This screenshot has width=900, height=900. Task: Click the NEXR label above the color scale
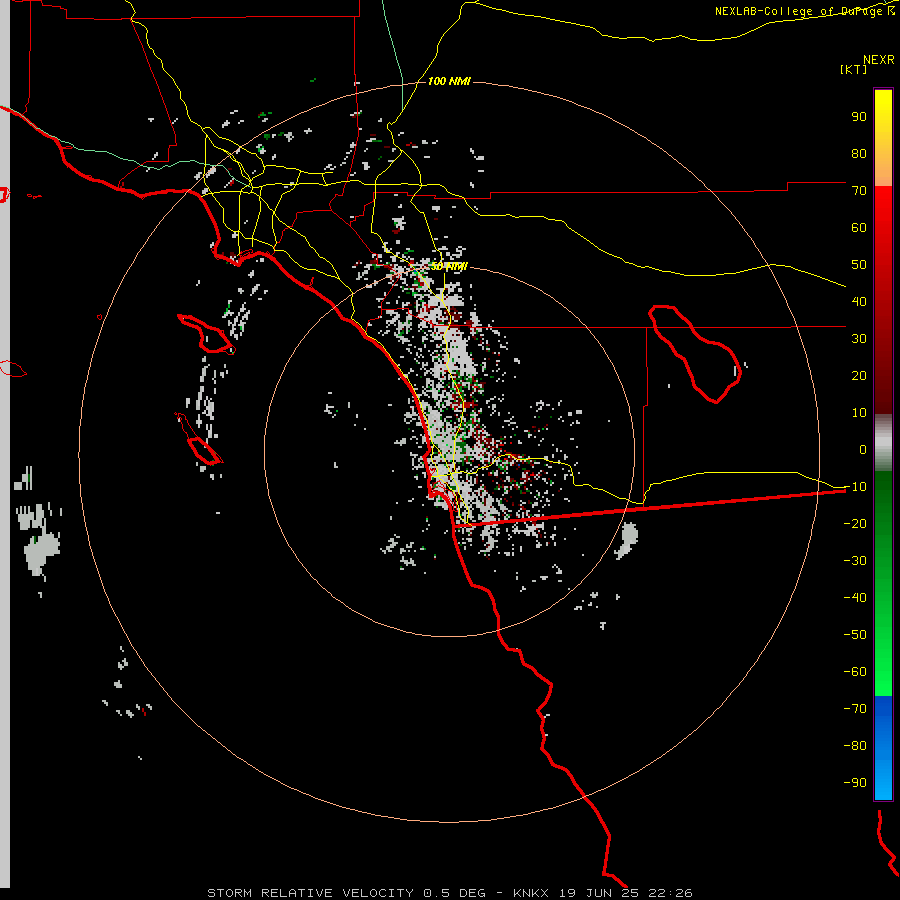[x=879, y=60]
